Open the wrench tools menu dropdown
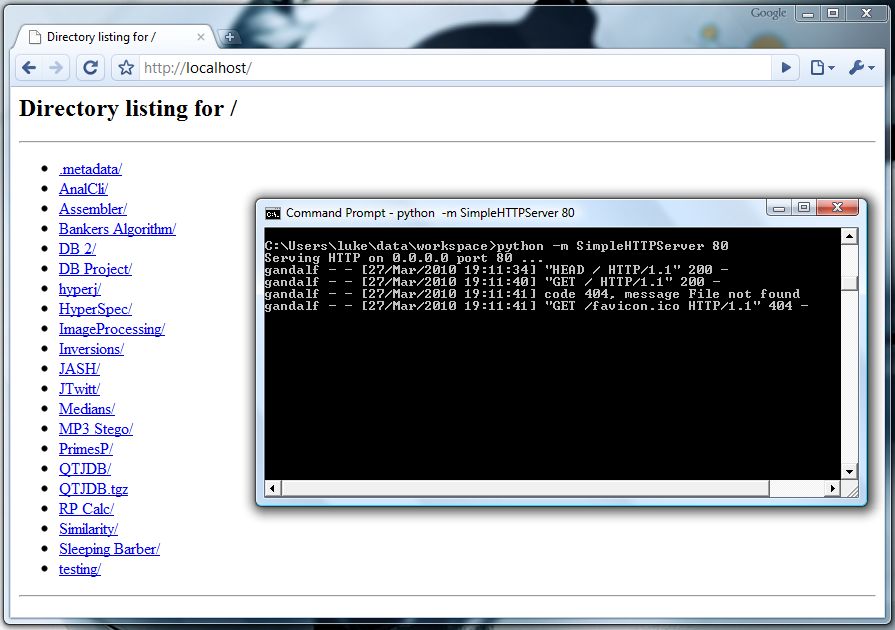The image size is (895, 630). click(x=861, y=68)
